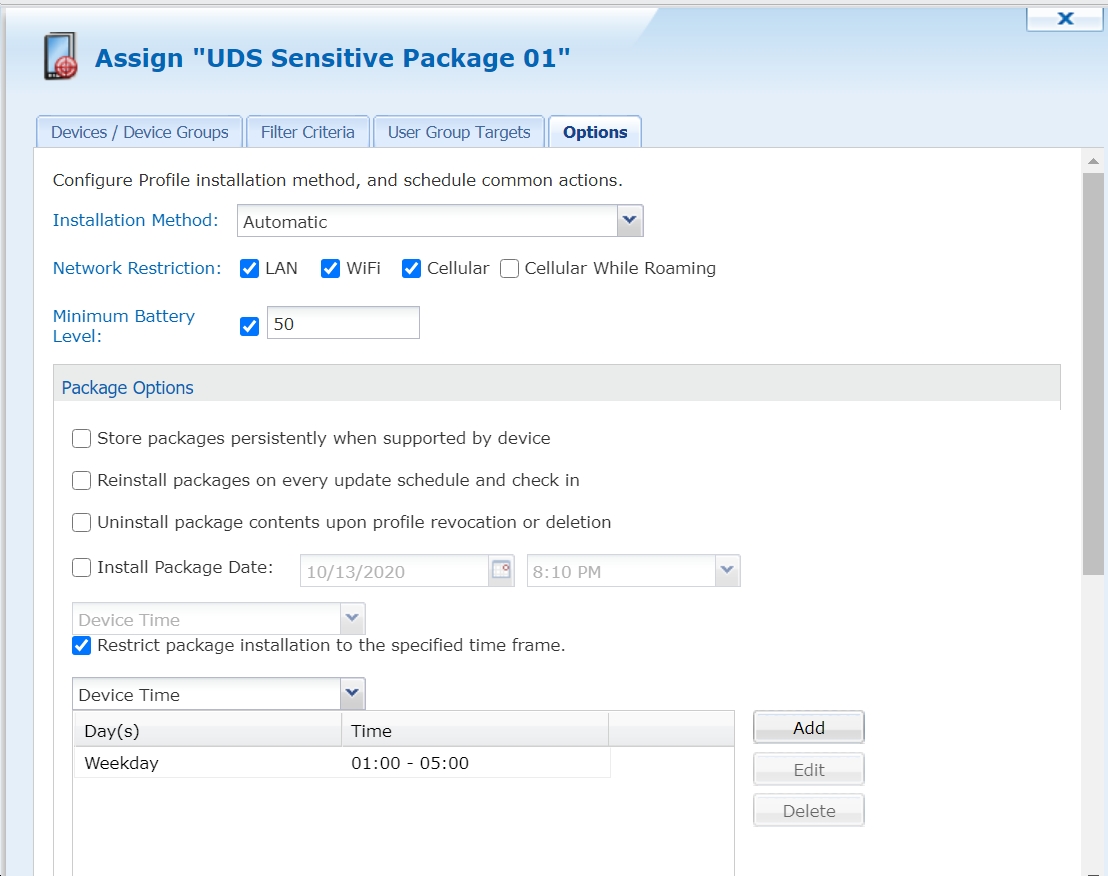Check Store packages persistently option
The width and height of the screenshot is (1108, 876).
(82, 438)
